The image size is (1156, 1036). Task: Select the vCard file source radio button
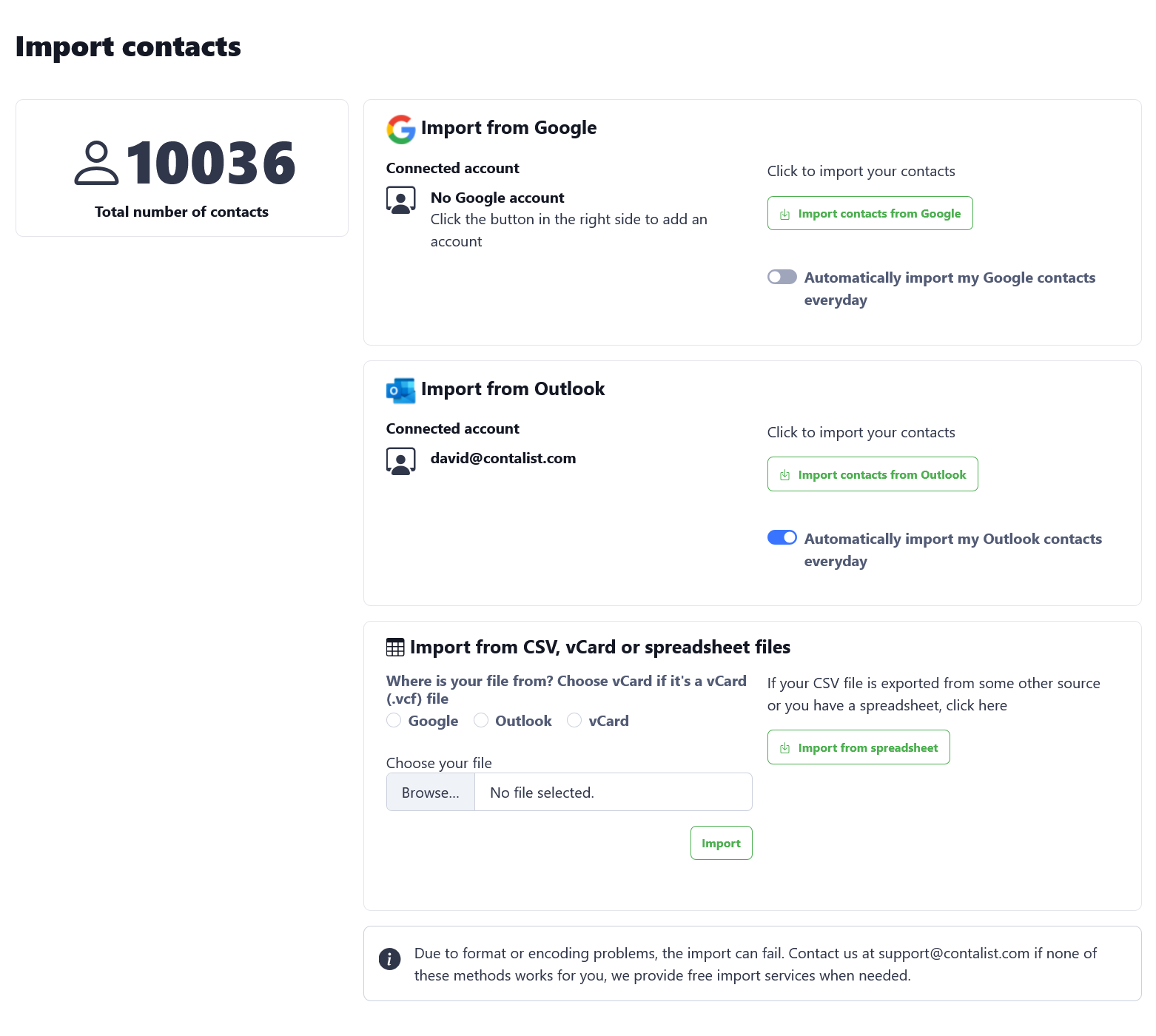coord(574,720)
